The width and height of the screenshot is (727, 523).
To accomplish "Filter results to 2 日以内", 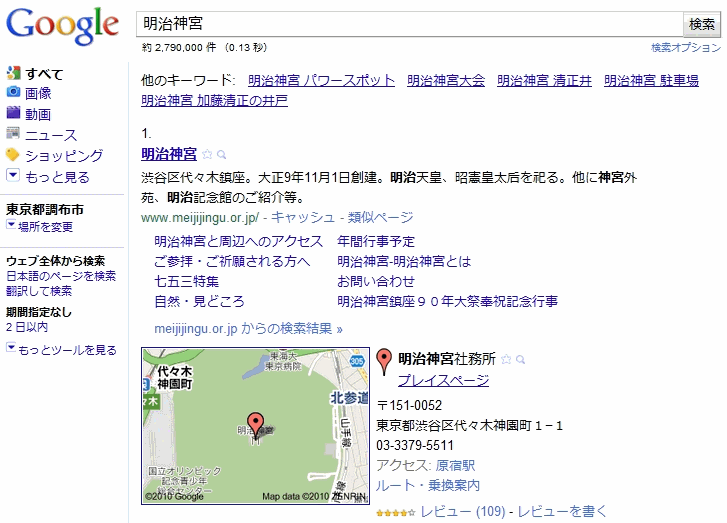I will 26,327.
